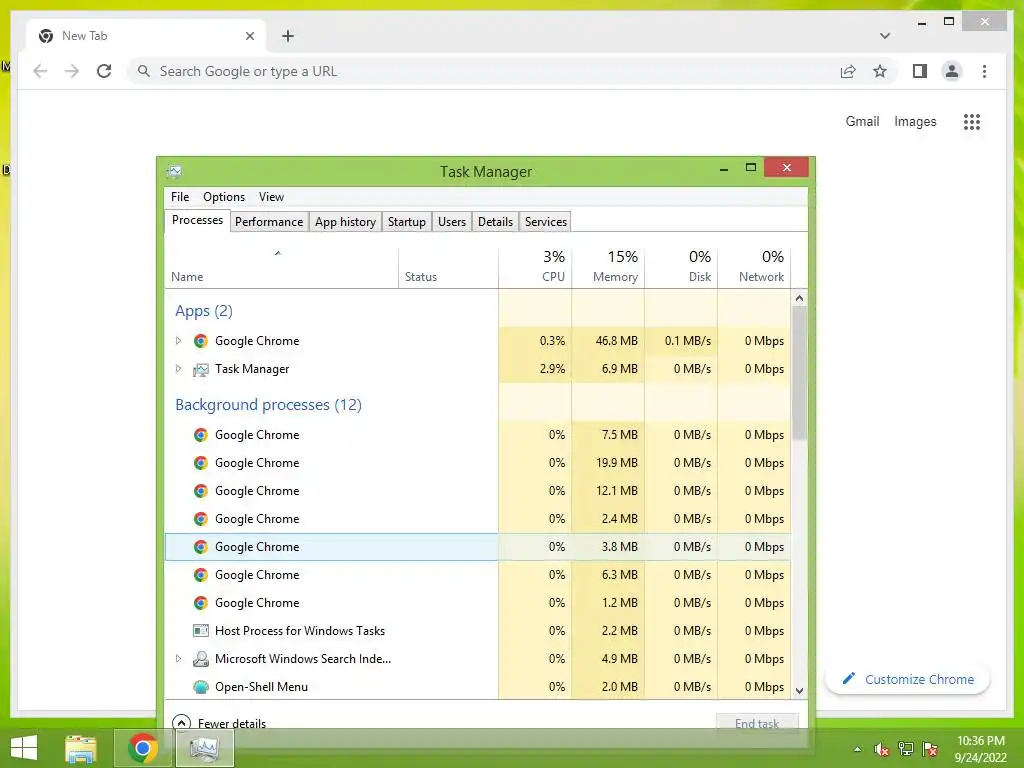The image size is (1024, 768).
Task: Click the Task Manager title bar icon
Action: pos(174,172)
